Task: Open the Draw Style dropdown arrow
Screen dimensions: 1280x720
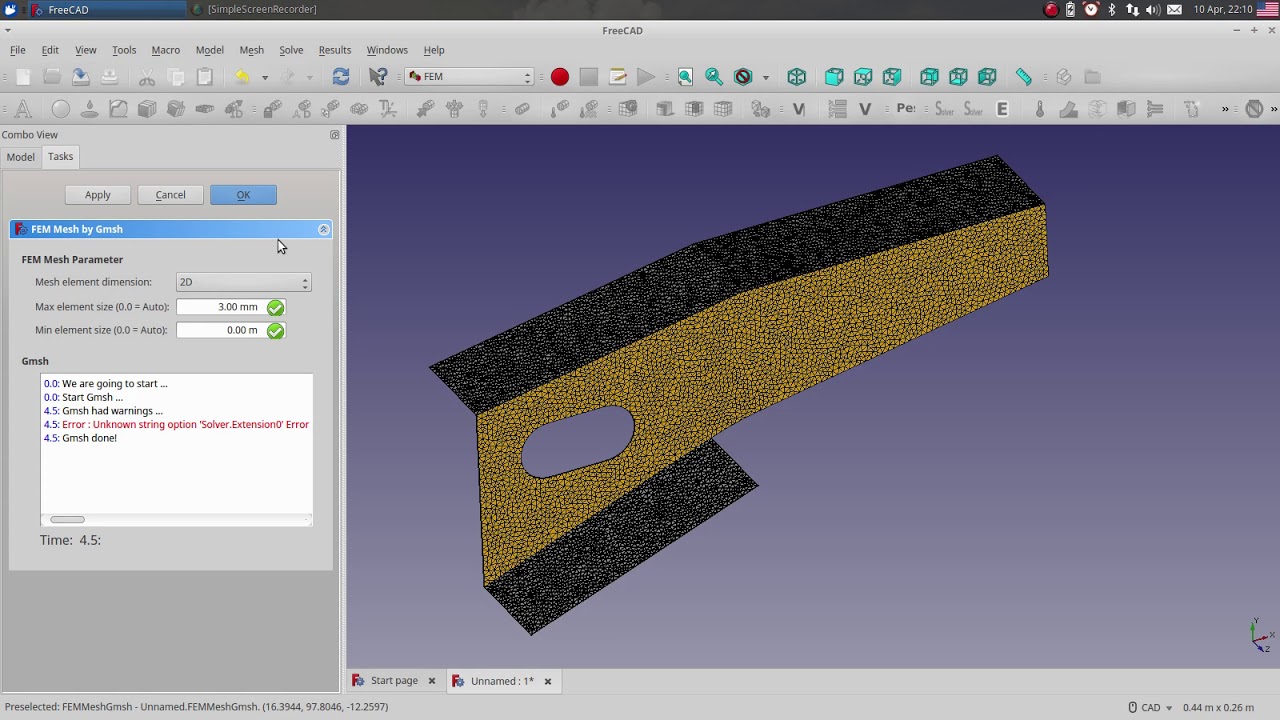Action: 766,77
